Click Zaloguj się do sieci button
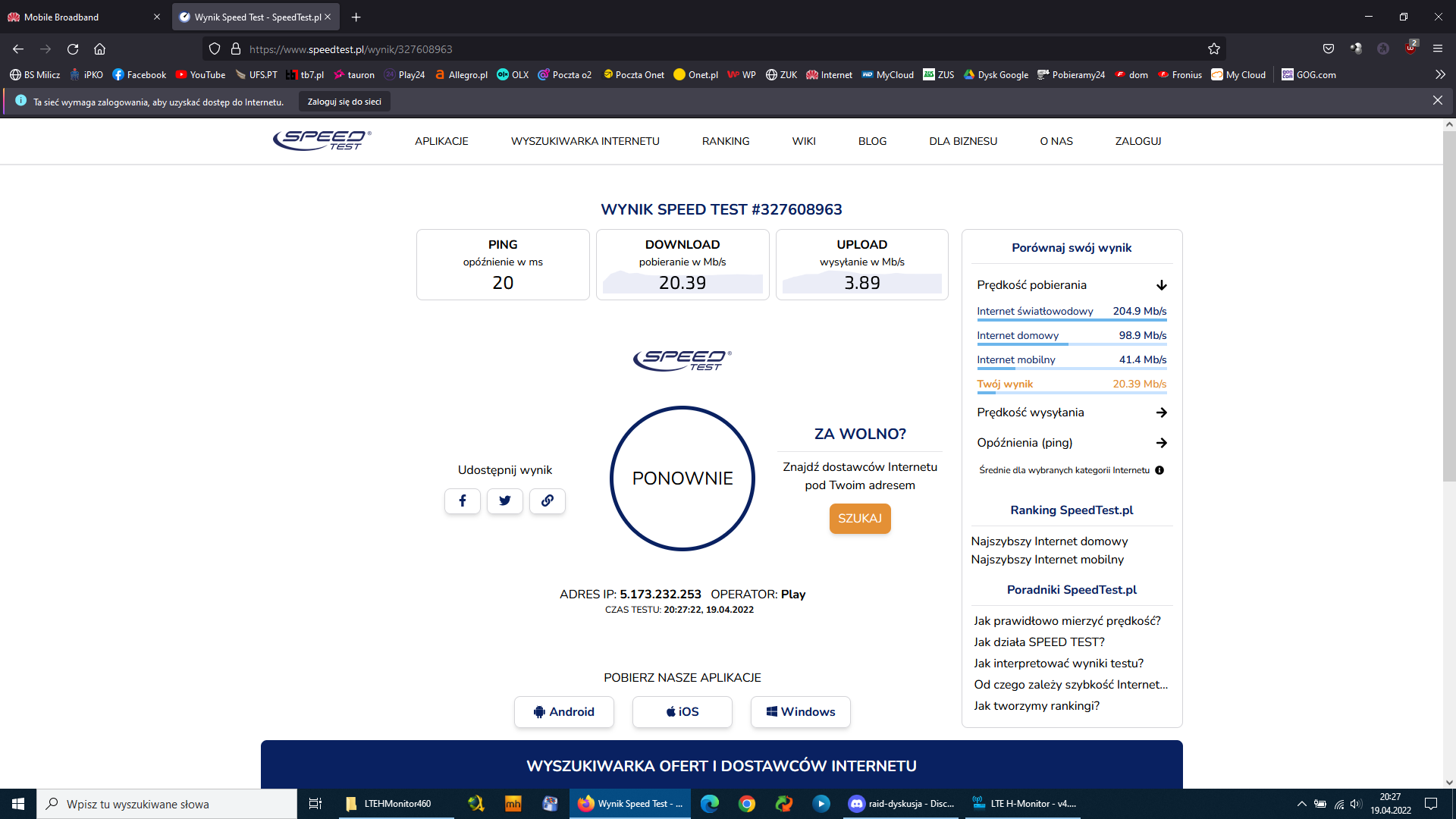This screenshot has height=819, width=1456. pos(344,102)
